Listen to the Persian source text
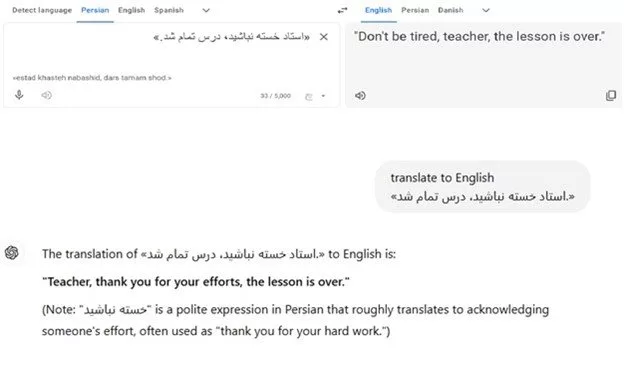 click(47, 95)
